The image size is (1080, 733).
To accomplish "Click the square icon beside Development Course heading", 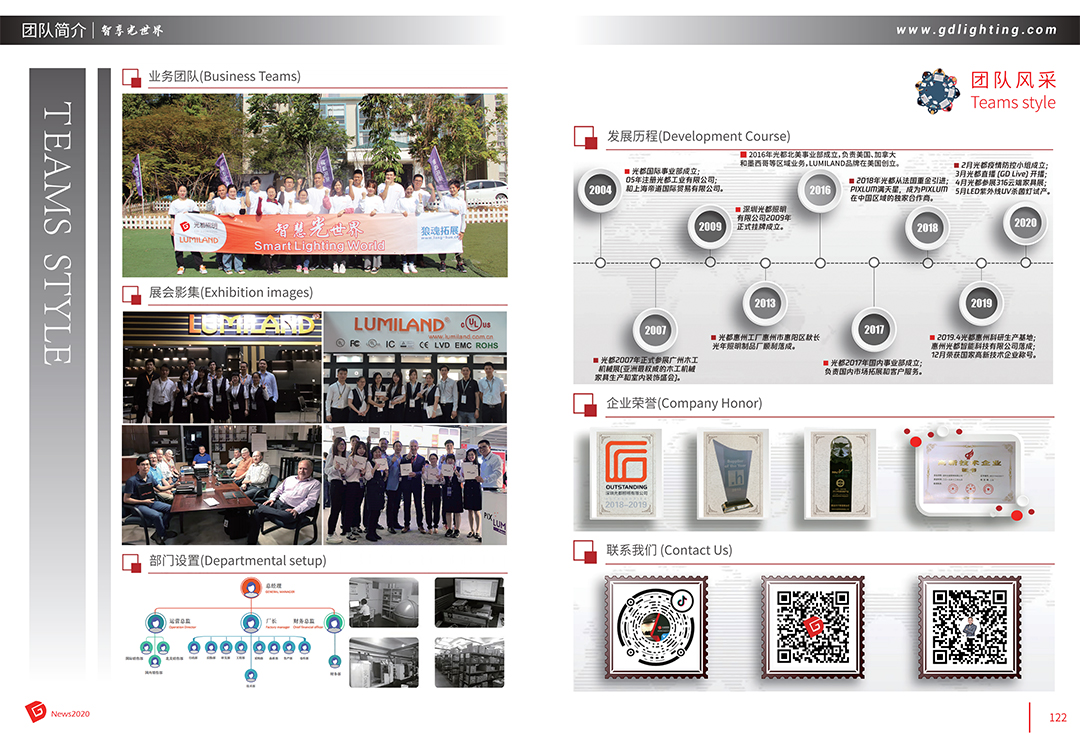I will pos(584,136).
